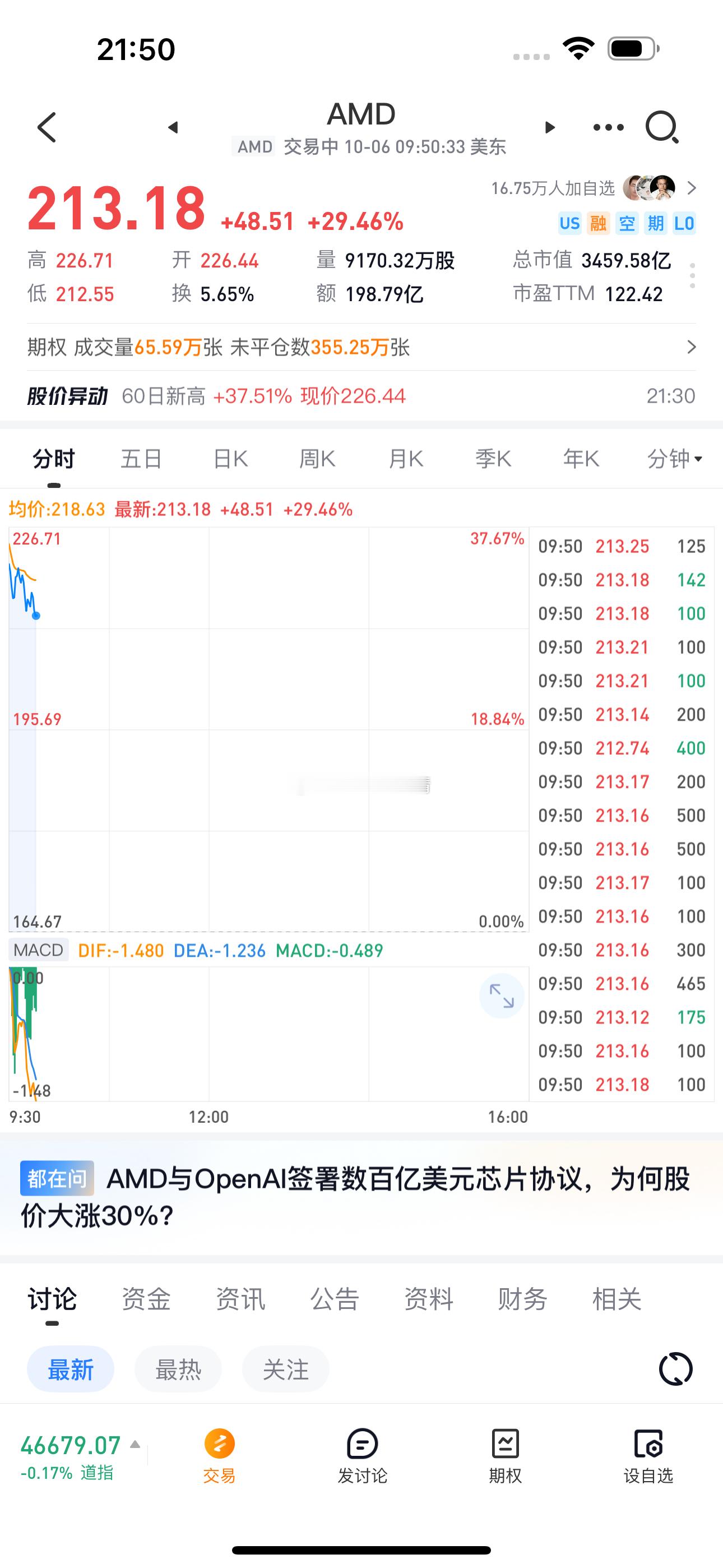The image size is (723, 1568).
Task: Tap the blue current-price dot on chart
Action: (x=36, y=616)
